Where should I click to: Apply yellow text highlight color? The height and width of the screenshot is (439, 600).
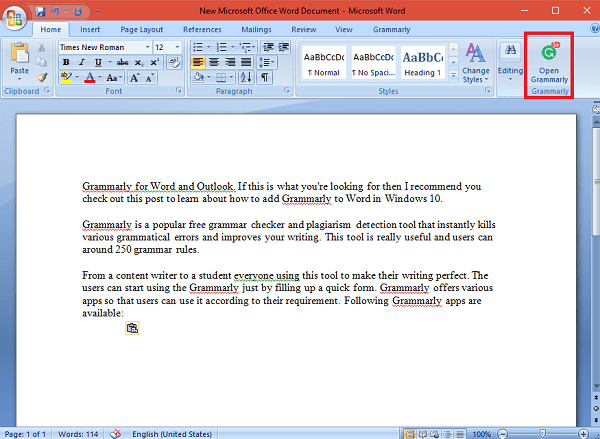66,77
